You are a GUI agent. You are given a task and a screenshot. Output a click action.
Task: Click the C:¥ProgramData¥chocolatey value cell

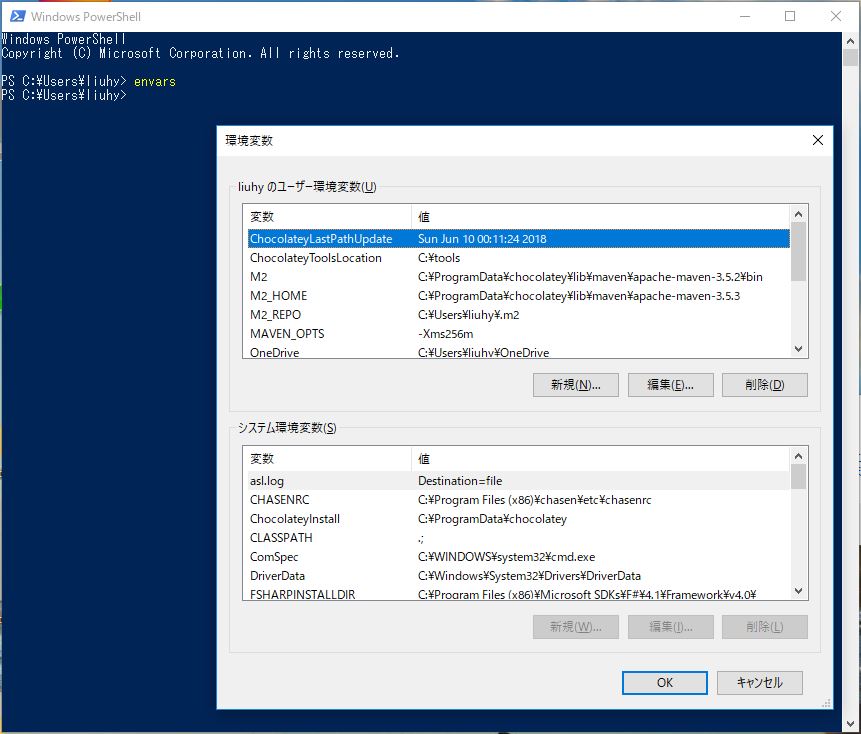tap(492, 519)
